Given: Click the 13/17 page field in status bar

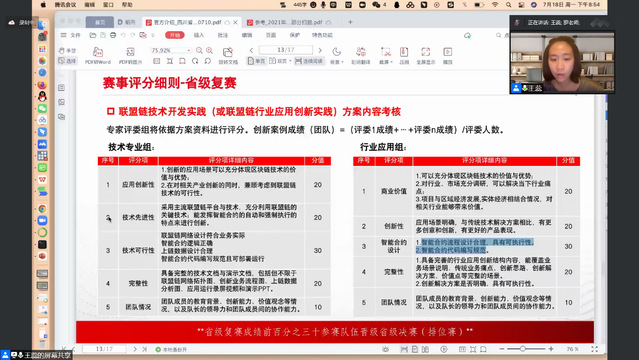Looking at the screenshot, I should click(104, 349).
